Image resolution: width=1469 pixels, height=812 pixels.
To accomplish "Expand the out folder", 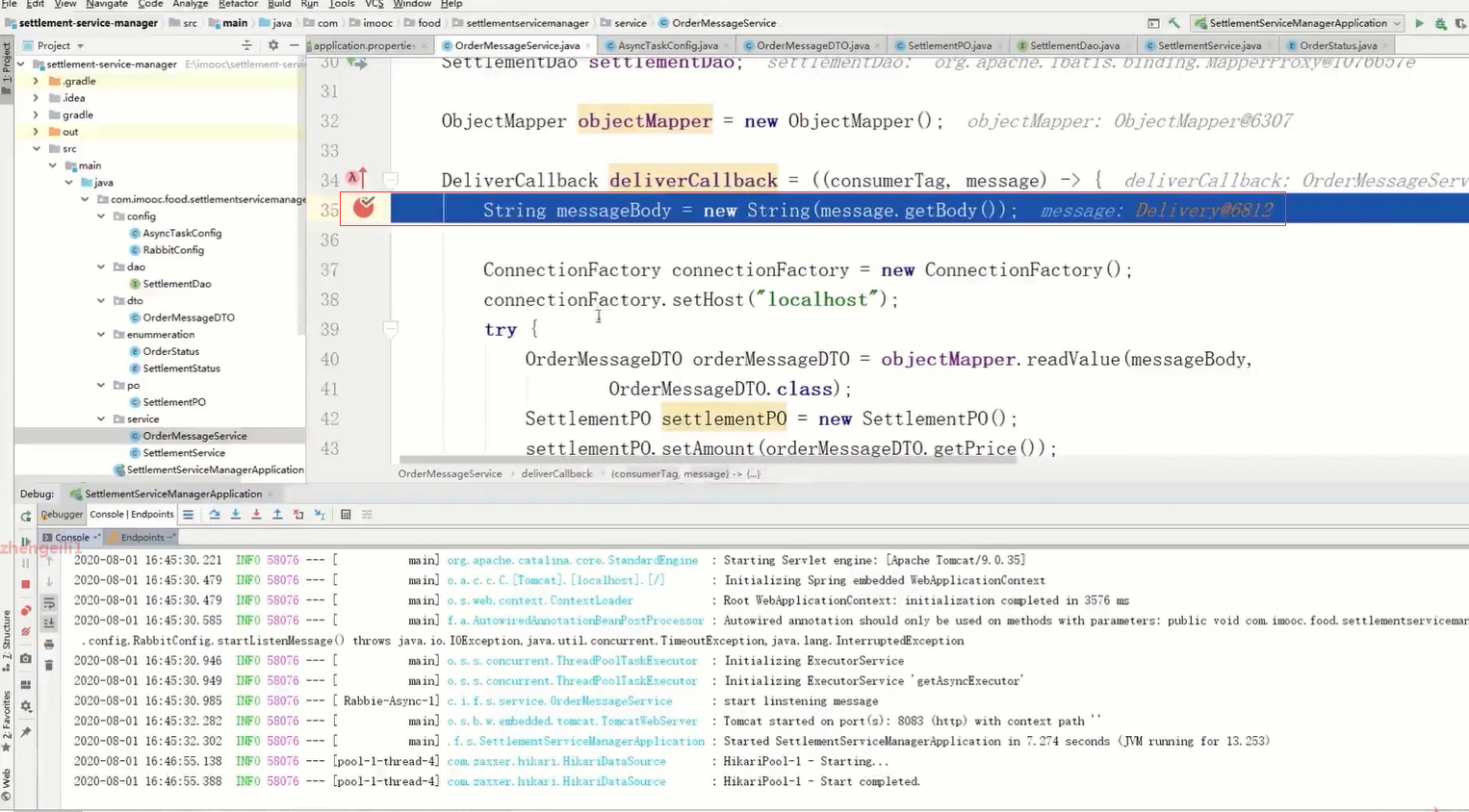I will click(x=37, y=132).
